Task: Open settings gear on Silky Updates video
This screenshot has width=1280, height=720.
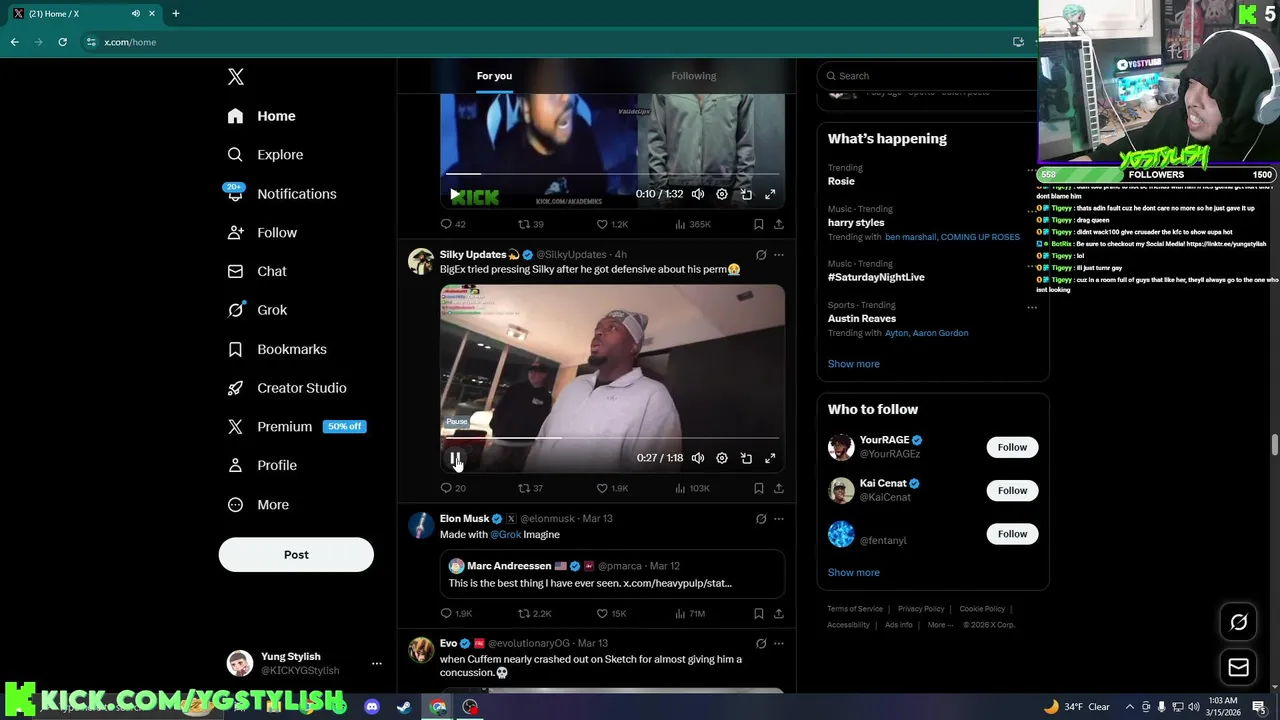Action: click(722, 458)
